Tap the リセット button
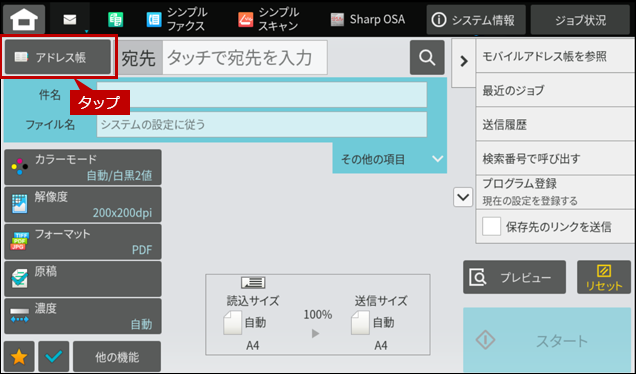The width and height of the screenshot is (636, 374). tap(604, 277)
